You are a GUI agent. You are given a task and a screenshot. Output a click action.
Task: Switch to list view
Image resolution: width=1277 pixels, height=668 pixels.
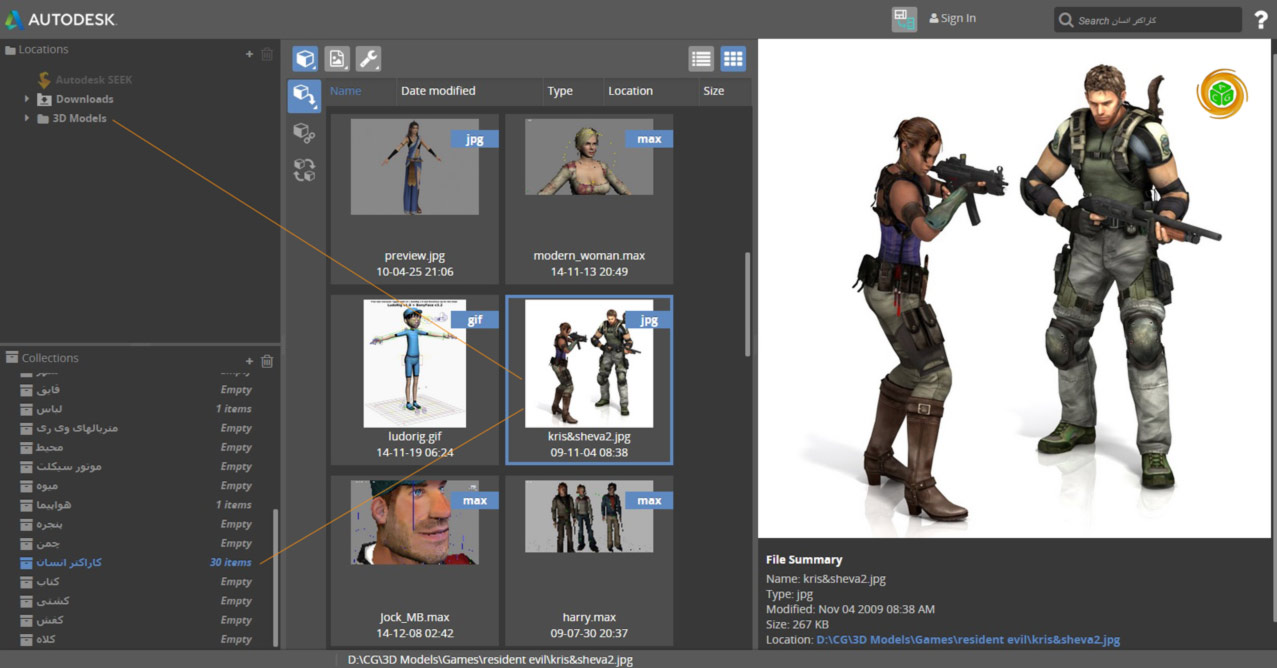tap(701, 59)
